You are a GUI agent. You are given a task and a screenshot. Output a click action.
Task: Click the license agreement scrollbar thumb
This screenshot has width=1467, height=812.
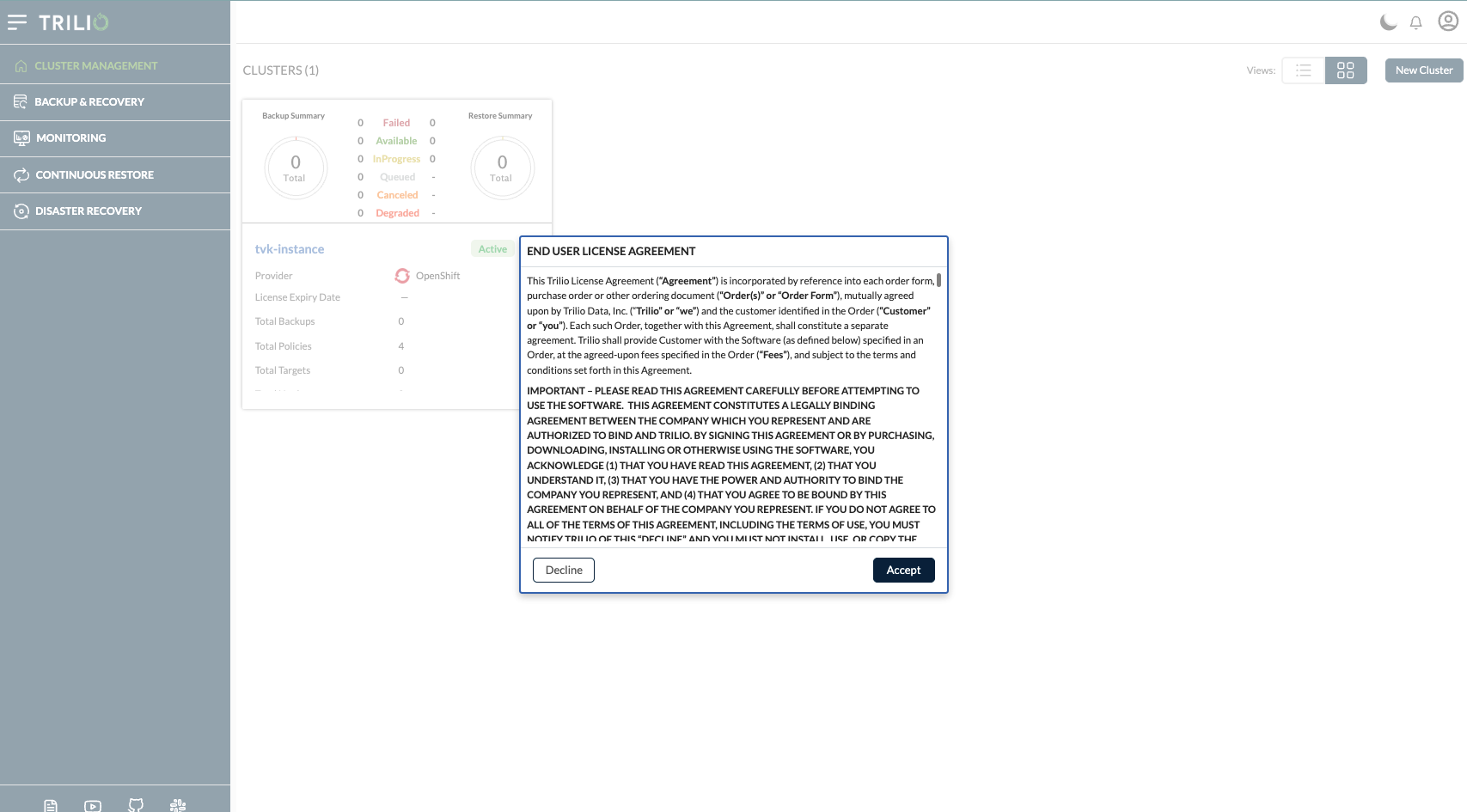[x=938, y=280]
